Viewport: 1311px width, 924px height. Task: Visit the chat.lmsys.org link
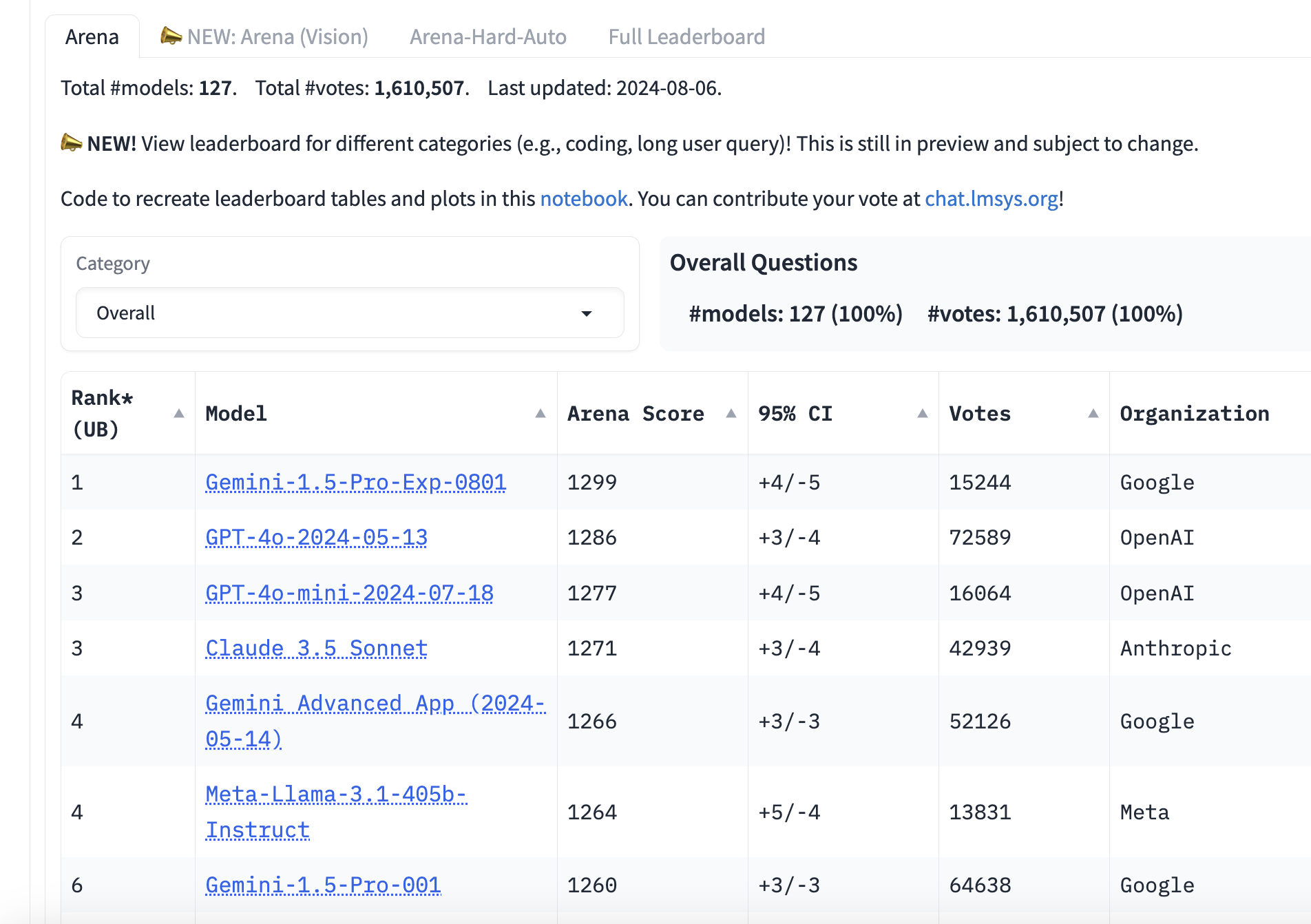(992, 198)
